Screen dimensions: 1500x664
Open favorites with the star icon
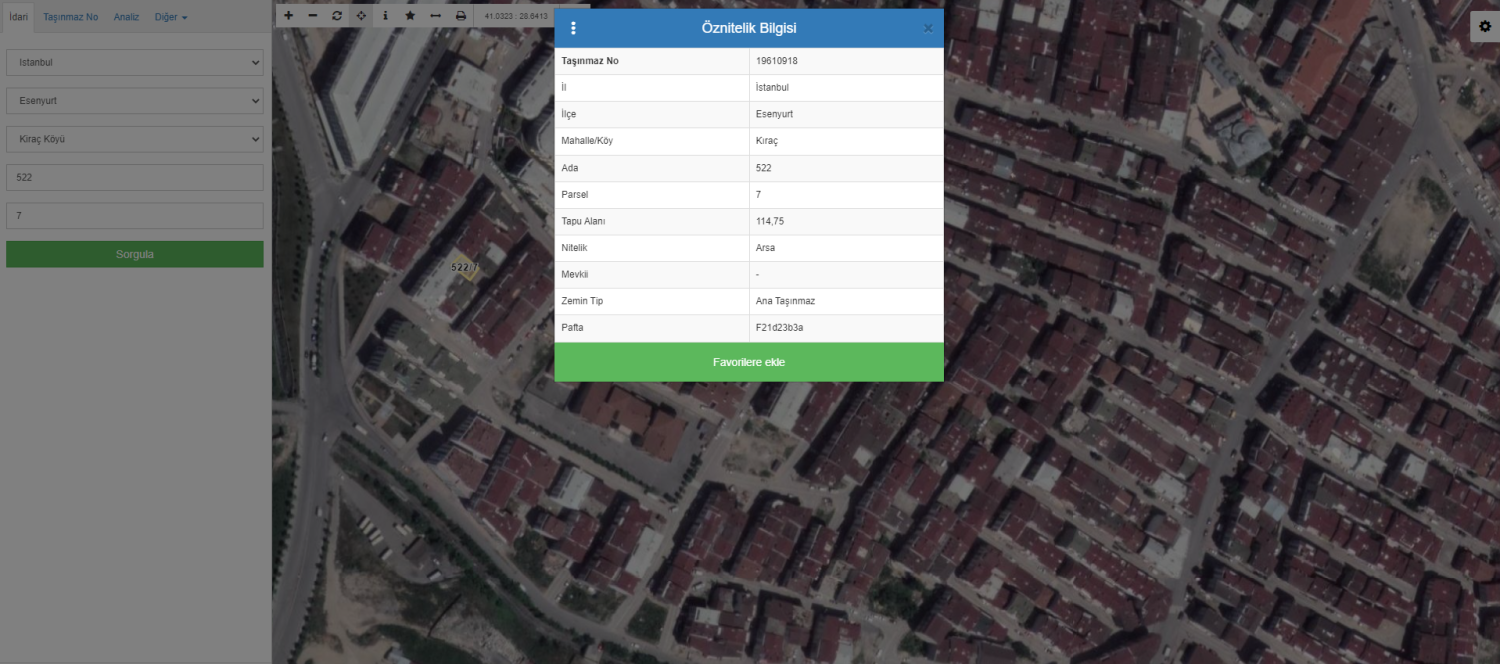click(x=410, y=16)
